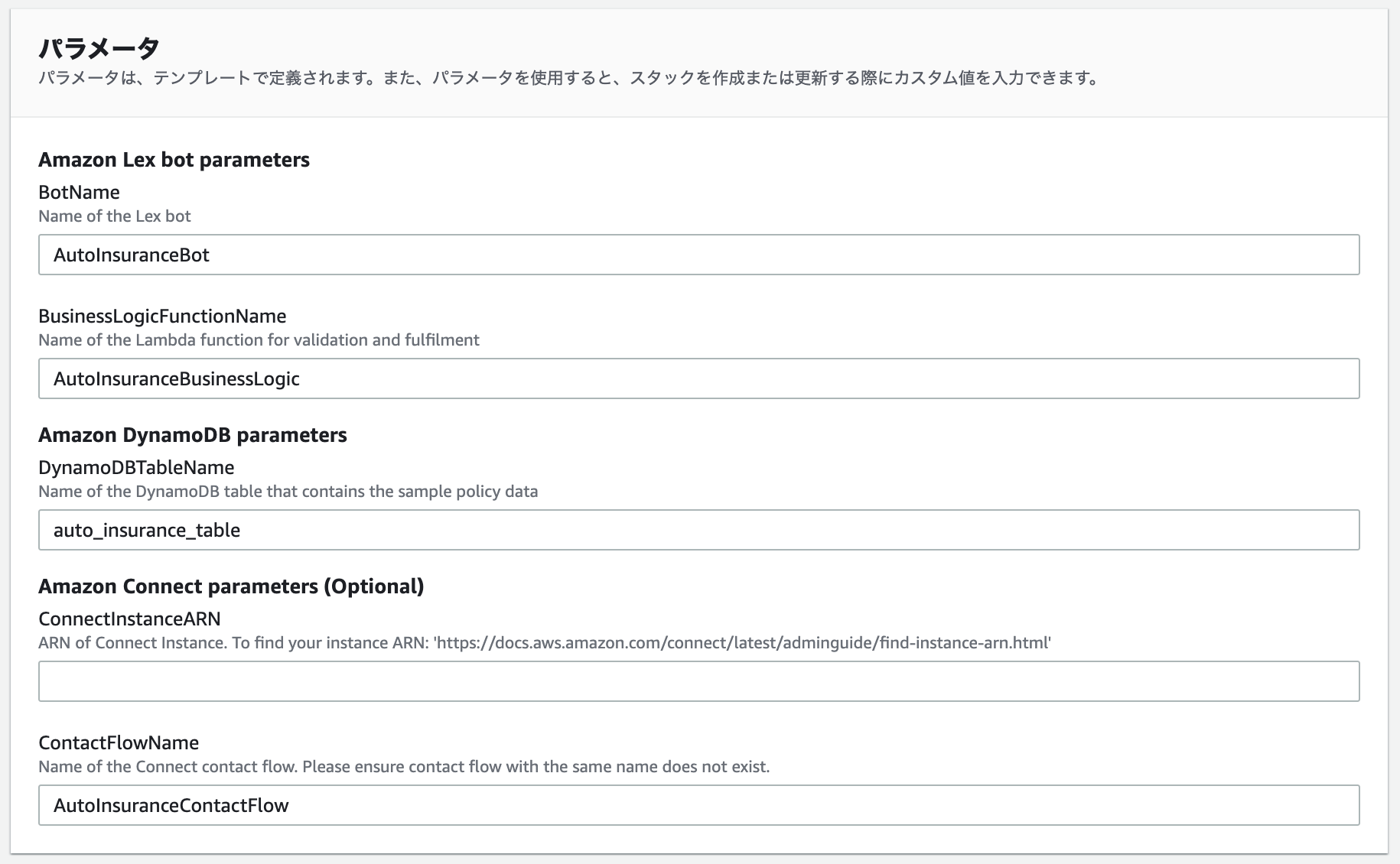This screenshot has width=1400, height=864.
Task: Click the BotName input field
Action: tap(698, 255)
